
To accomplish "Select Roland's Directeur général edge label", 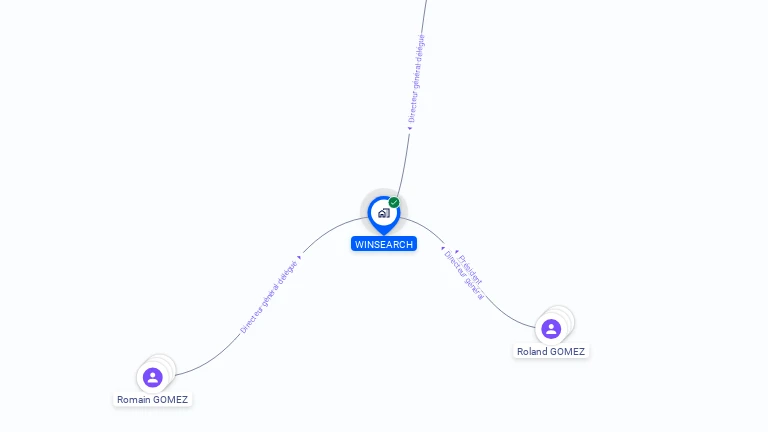I will tap(463, 275).
